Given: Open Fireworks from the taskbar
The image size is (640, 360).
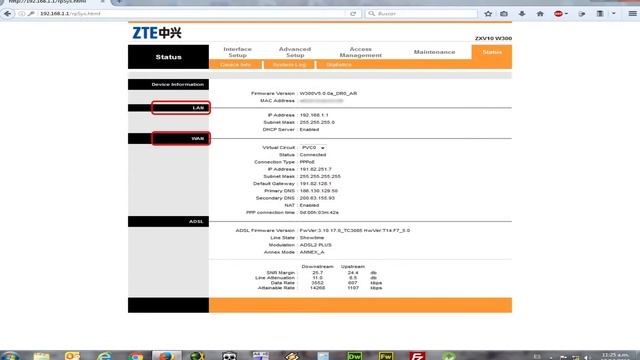Looking at the screenshot, I should tap(386, 356).
